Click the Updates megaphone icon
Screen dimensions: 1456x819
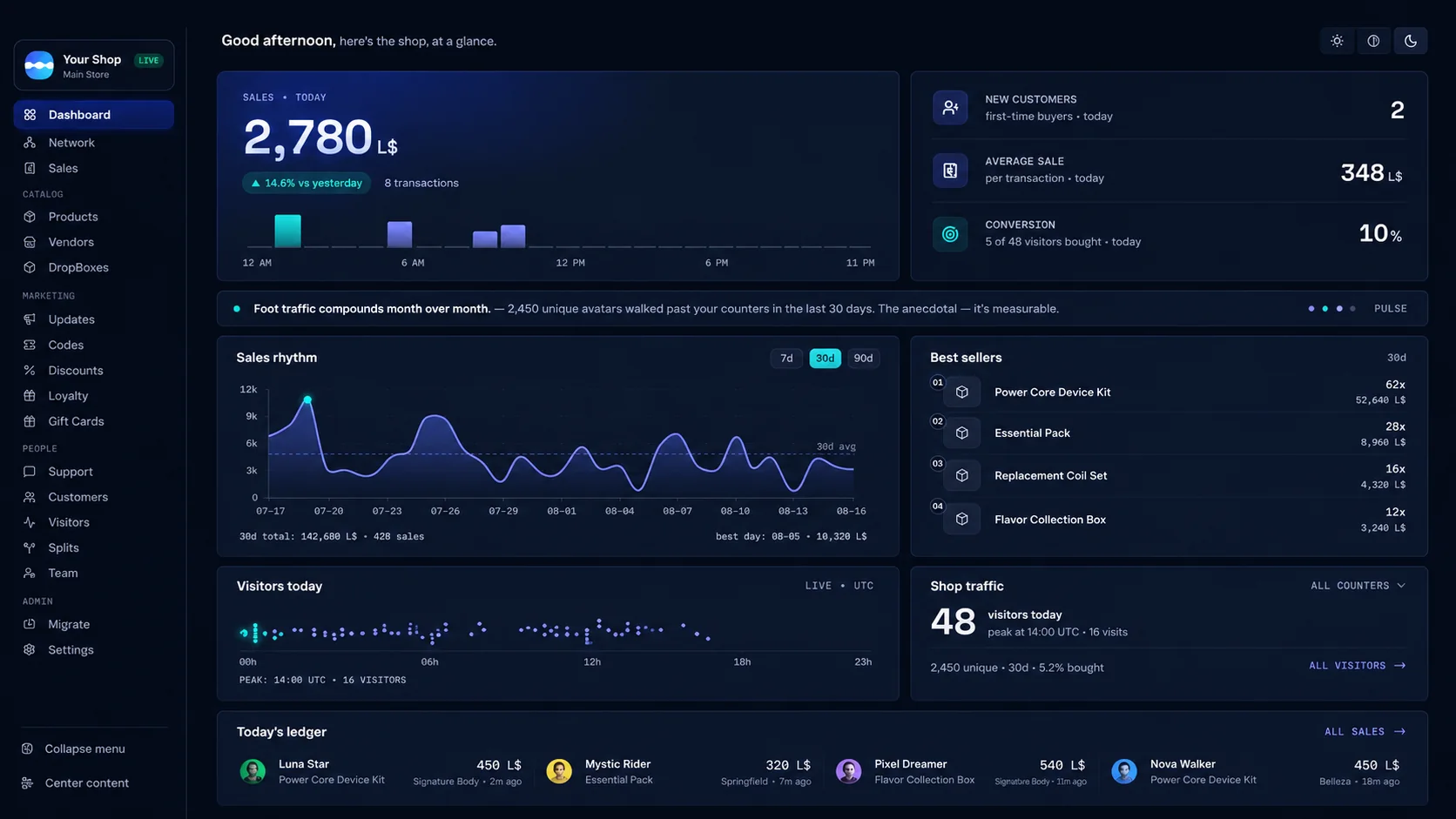pos(30,319)
